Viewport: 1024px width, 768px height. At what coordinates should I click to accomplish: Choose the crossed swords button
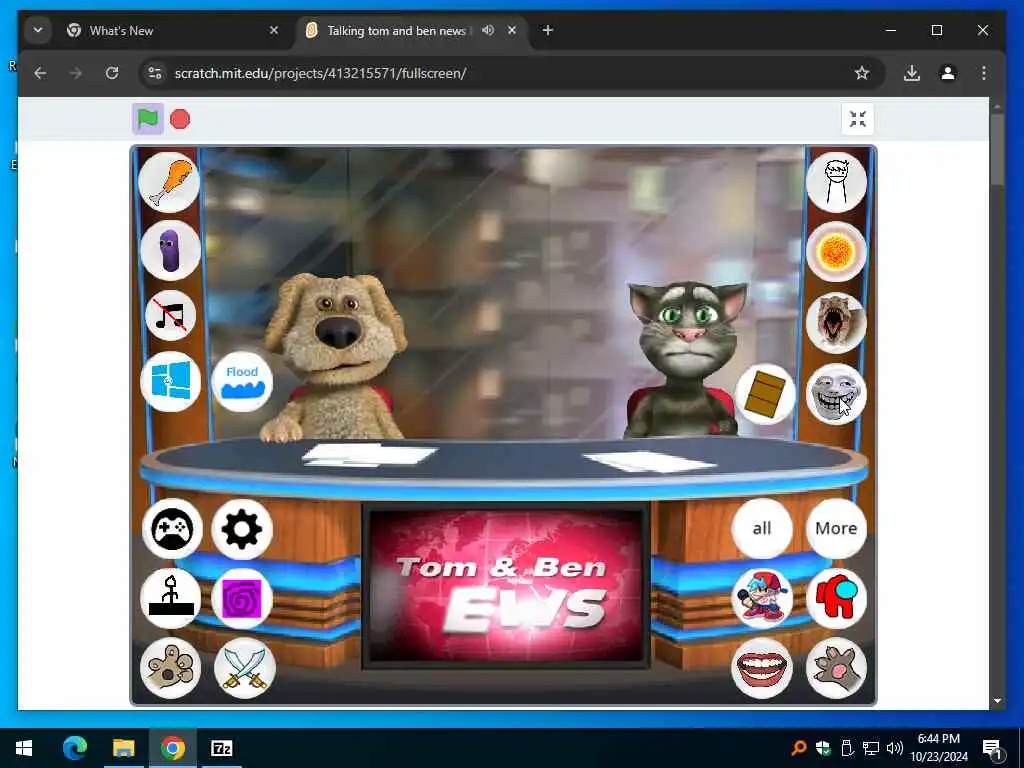[245, 668]
